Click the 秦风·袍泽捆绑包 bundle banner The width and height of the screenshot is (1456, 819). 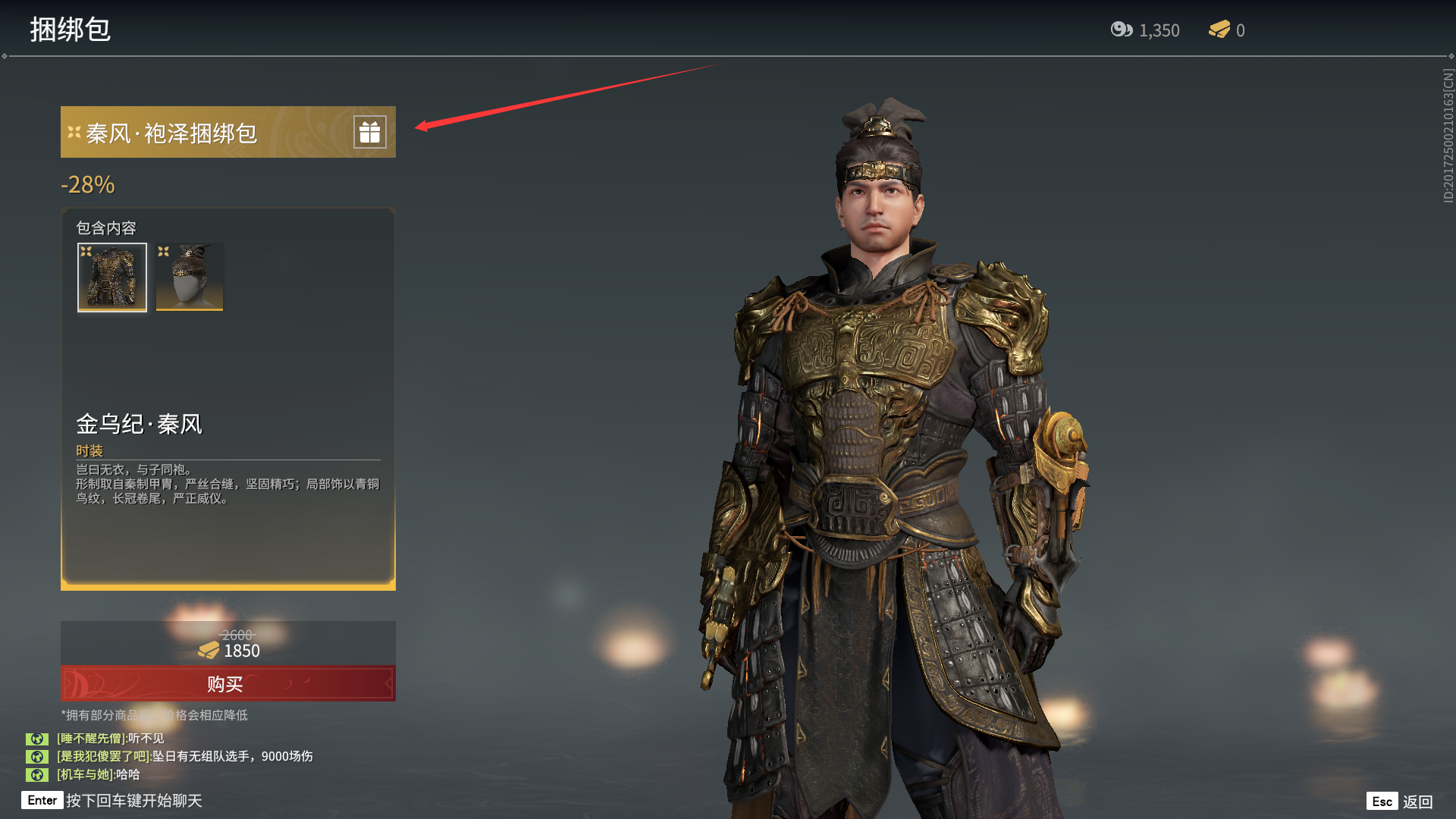(228, 132)
